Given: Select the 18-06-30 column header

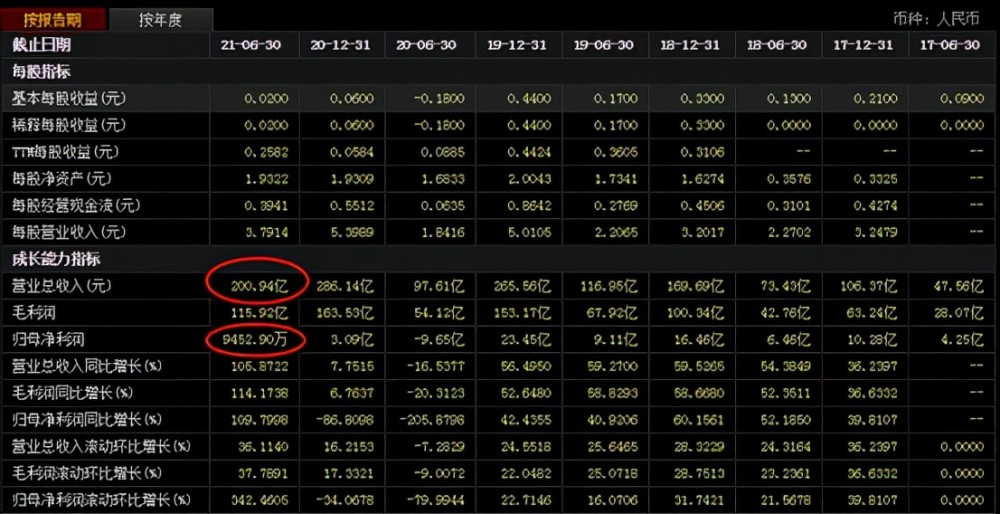Looking at the screenshot, I should click(x=777, y=45).
